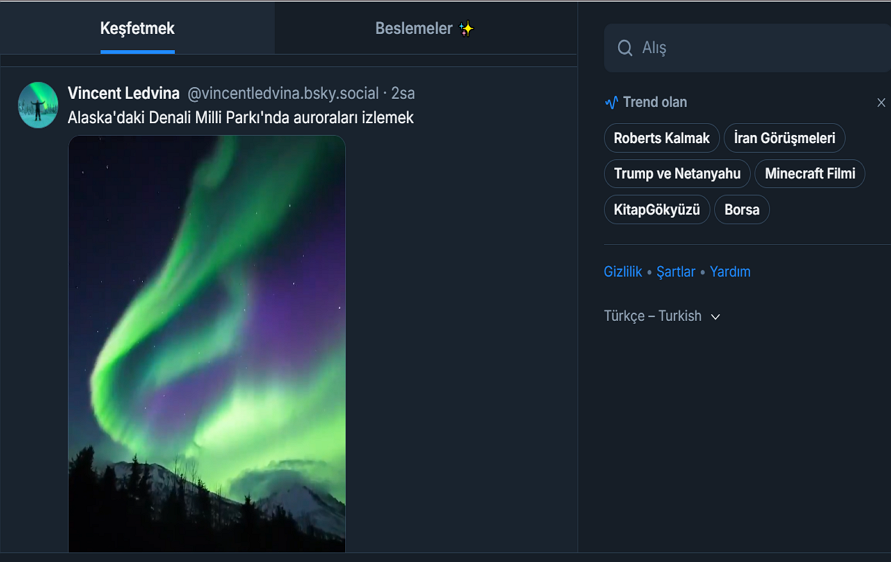Open the Beslemeler tab
Screen dimensions: 891x562
(x=424, y=29)
